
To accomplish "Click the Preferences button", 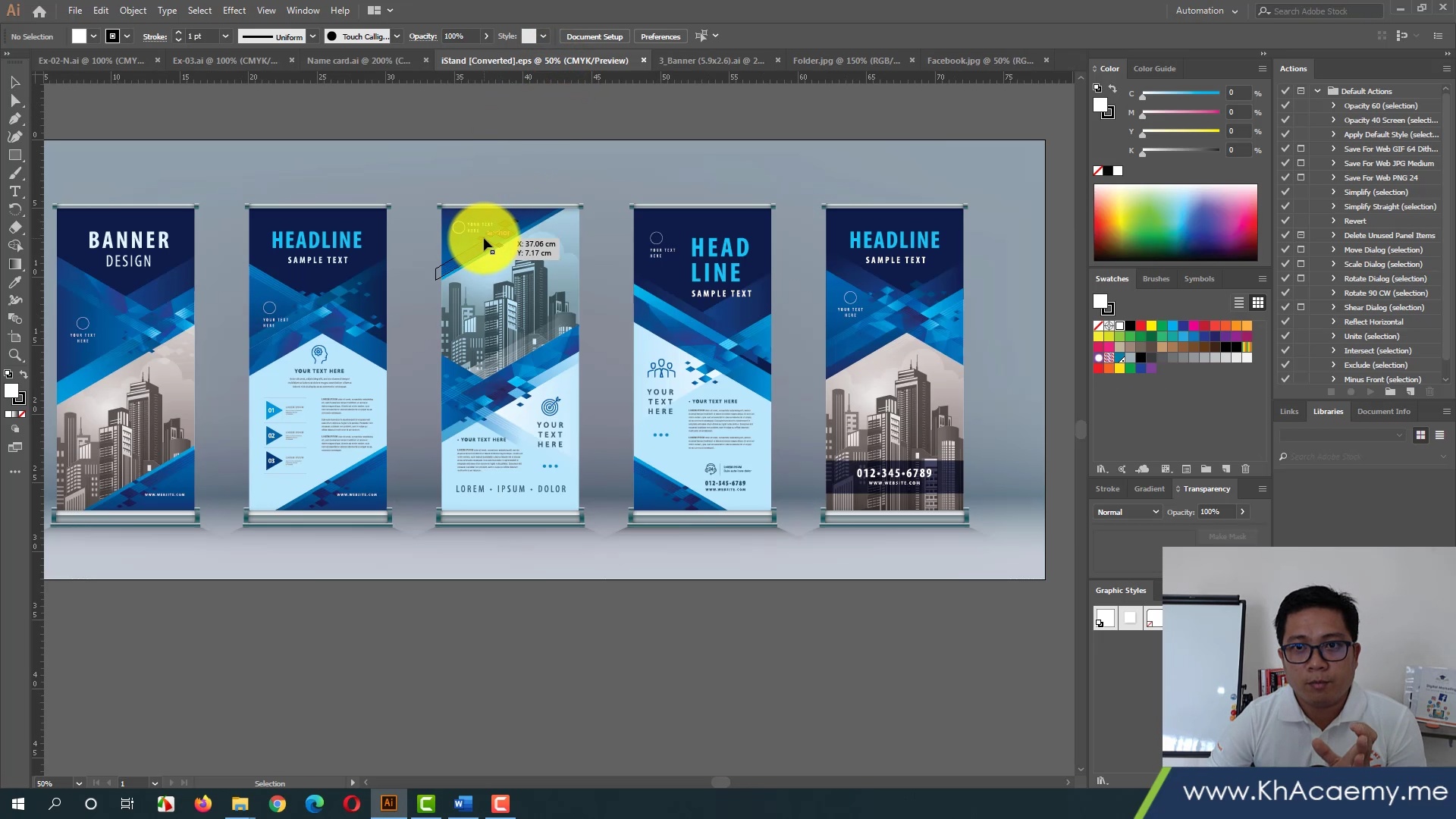I will click(x=660, y=36).
